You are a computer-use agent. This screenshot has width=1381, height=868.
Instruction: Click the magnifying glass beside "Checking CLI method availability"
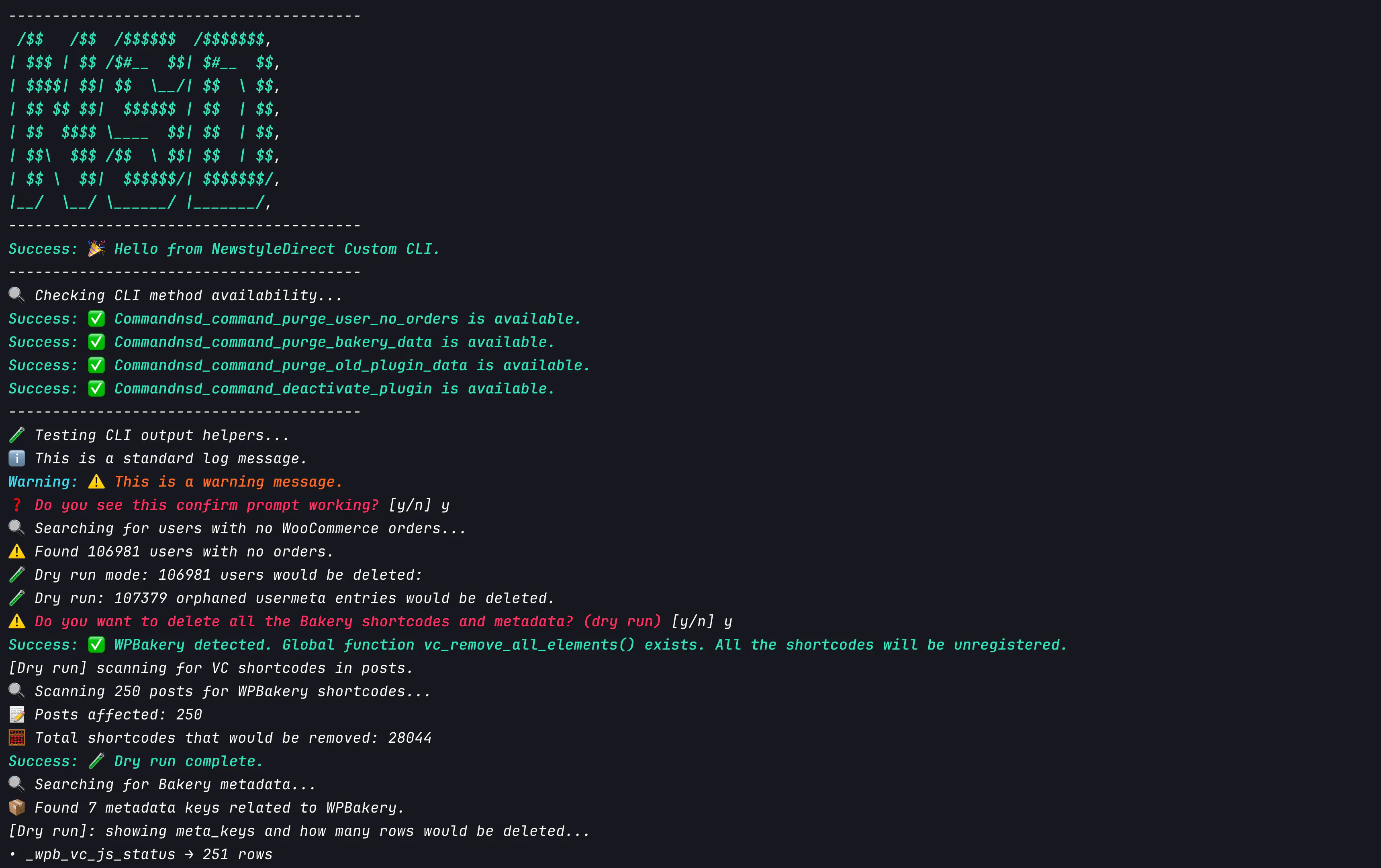(x=16, y=295)
